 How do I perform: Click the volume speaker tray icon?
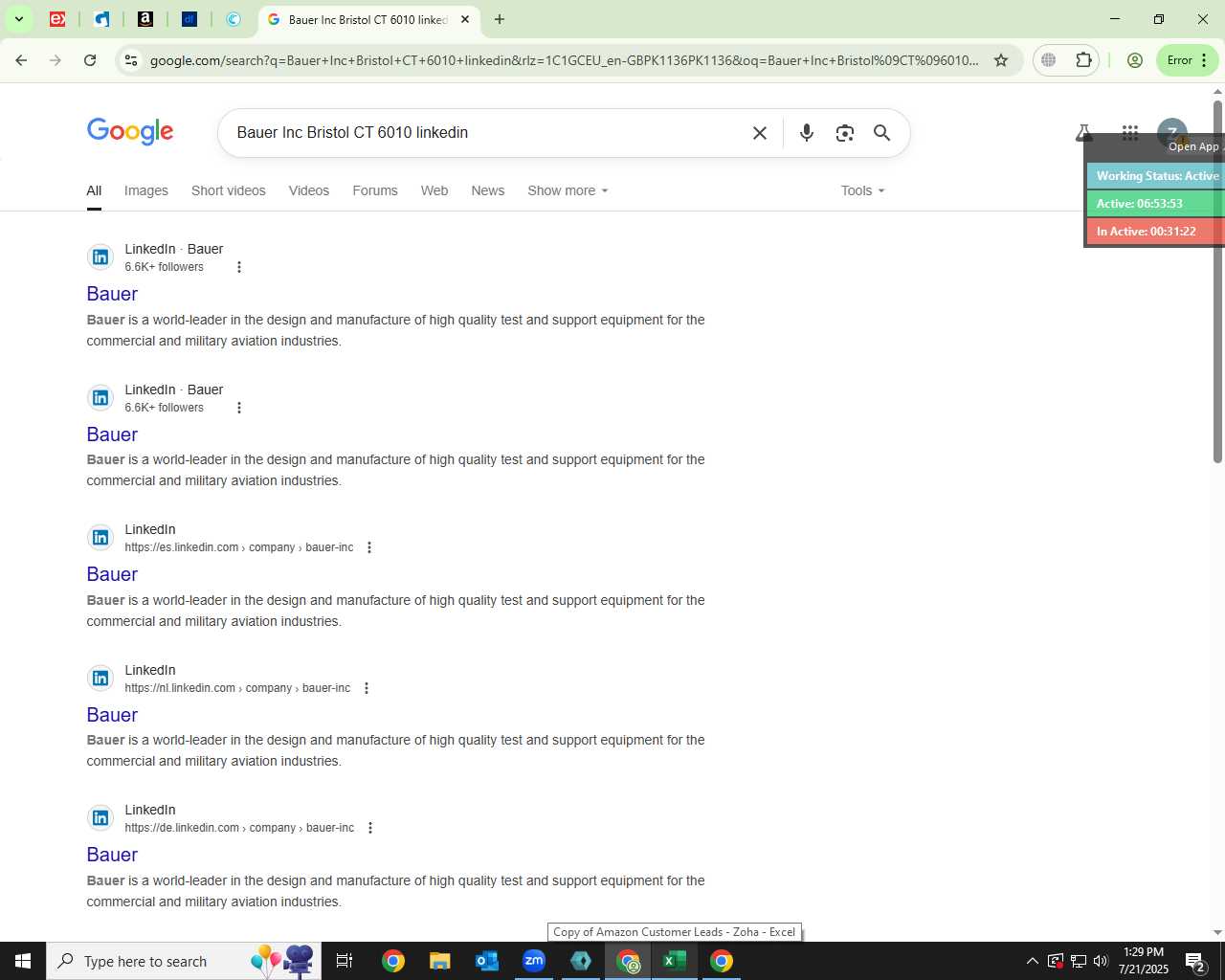coord(1101,961)
